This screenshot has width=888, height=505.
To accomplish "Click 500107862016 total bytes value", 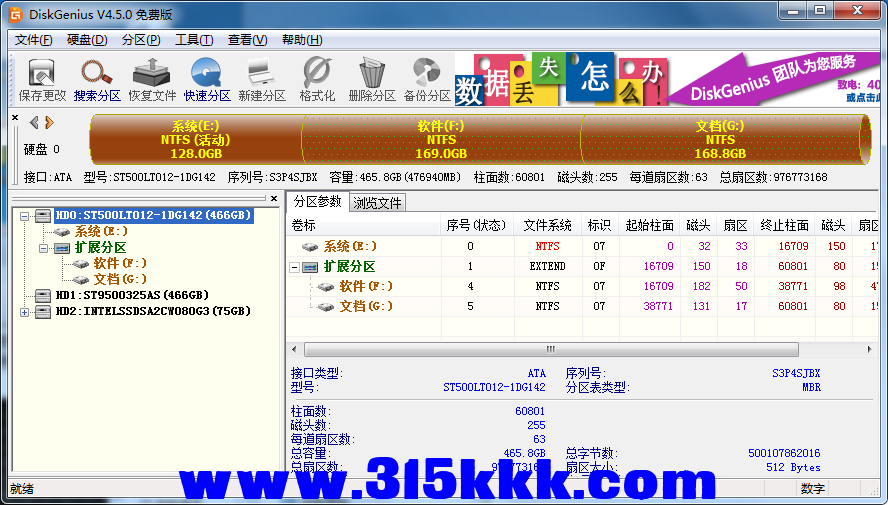I will (x=784, y=453).
